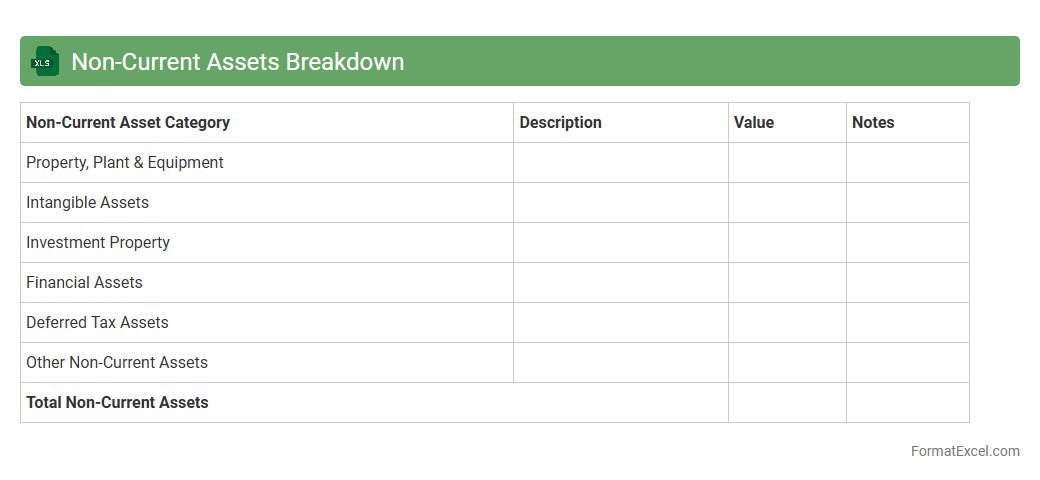The width and height of the screenshot is (1040, 480).
Task: Click the Intangible Assets row label
Action: pyautogui.click(x=87, y=202)
